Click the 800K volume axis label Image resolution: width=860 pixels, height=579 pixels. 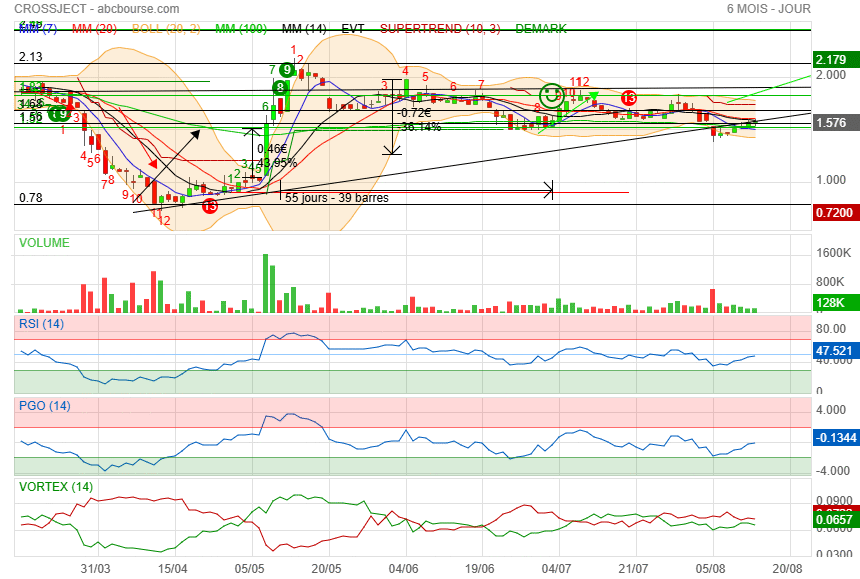tap(830, 282)
